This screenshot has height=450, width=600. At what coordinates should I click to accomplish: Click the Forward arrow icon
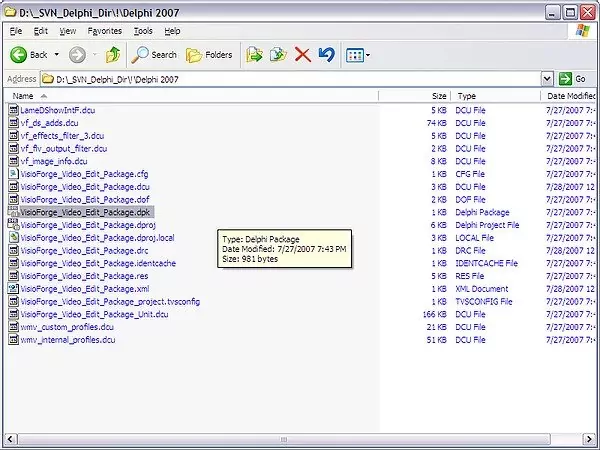coord(77,55)
